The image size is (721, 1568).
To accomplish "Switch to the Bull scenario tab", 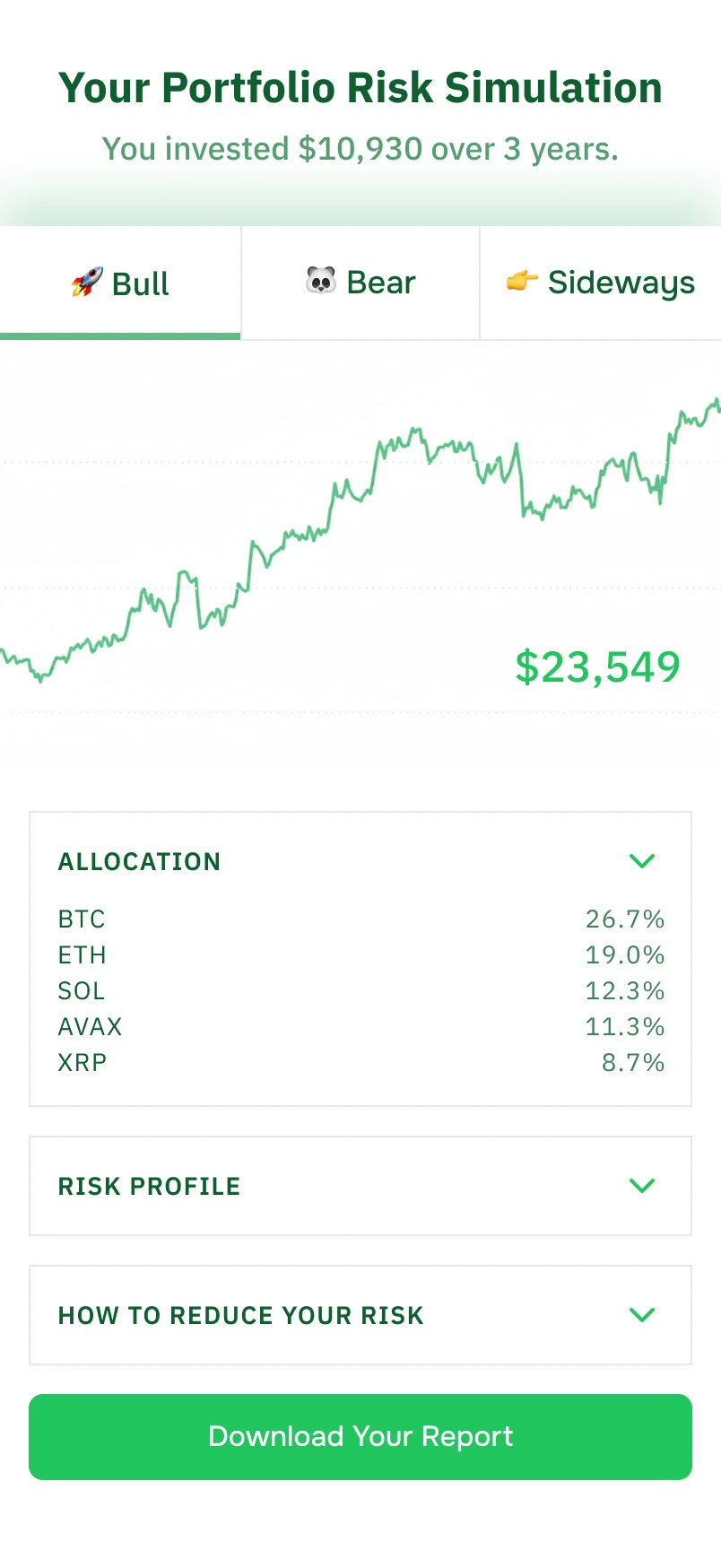I will click(x=120, y=283).
